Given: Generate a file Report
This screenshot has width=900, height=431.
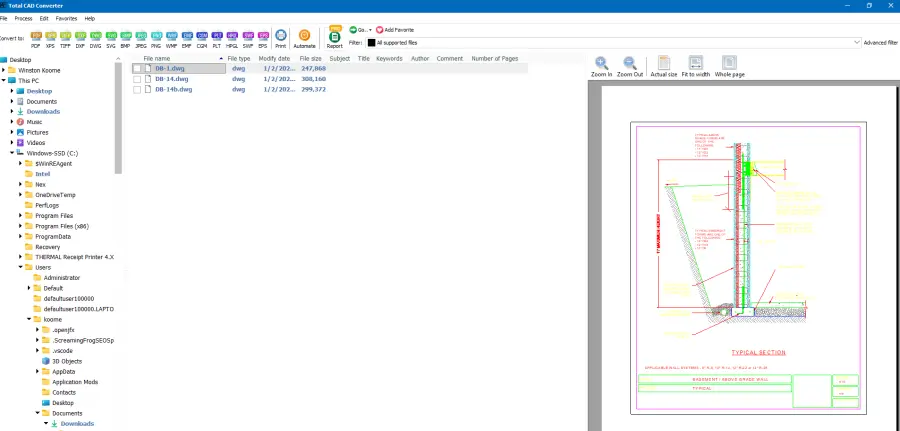Looking at the screenshot, I should (x=335, y=38).
